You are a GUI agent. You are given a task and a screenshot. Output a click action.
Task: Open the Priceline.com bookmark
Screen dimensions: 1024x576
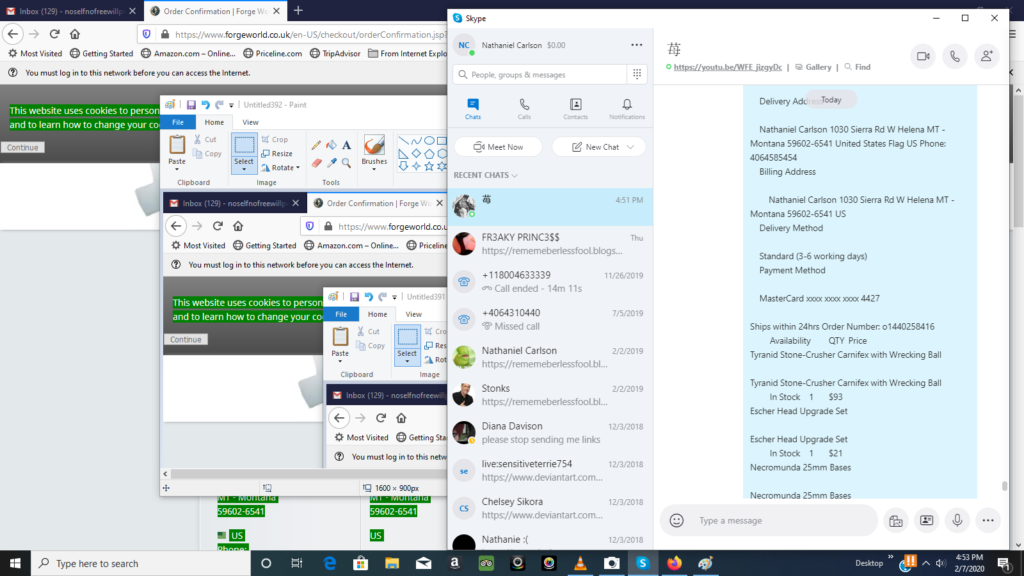273,54
